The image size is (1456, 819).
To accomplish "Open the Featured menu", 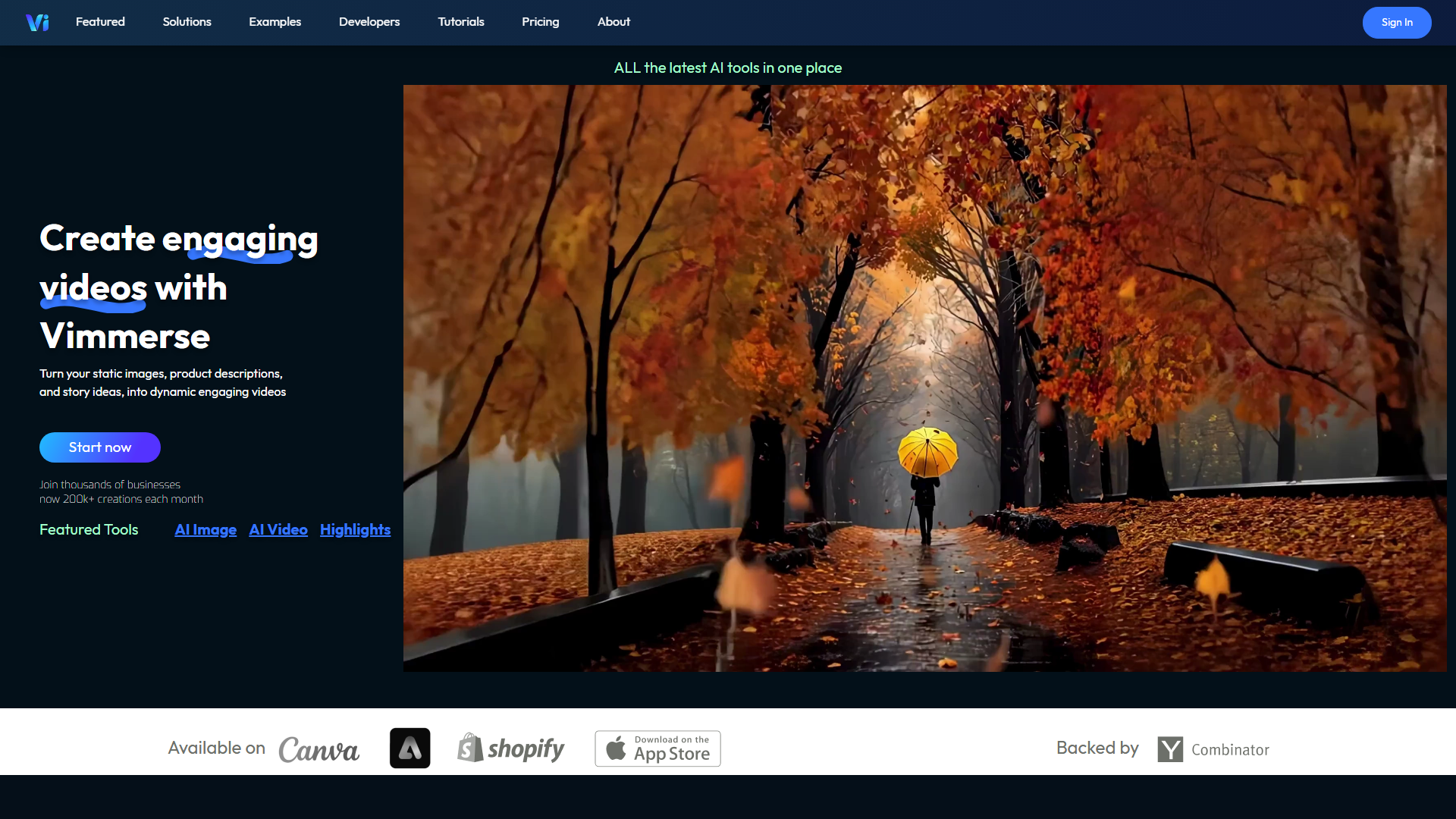I will [100, 22].
